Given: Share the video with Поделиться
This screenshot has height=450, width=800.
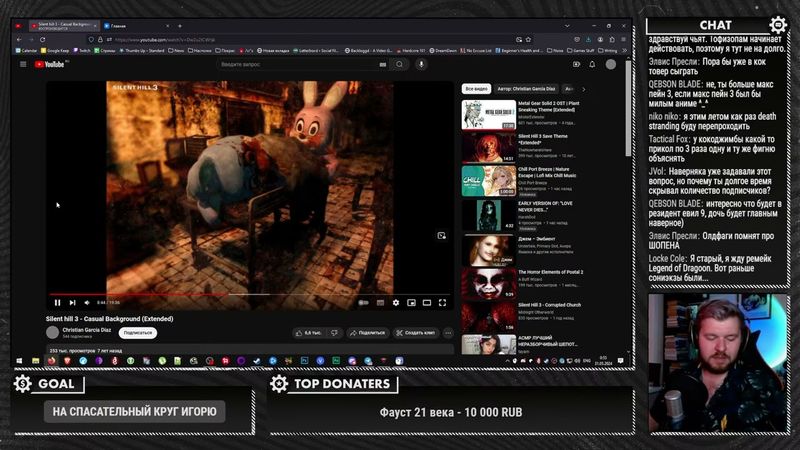Looking at the screenshot, I should [x=367, y=333].
